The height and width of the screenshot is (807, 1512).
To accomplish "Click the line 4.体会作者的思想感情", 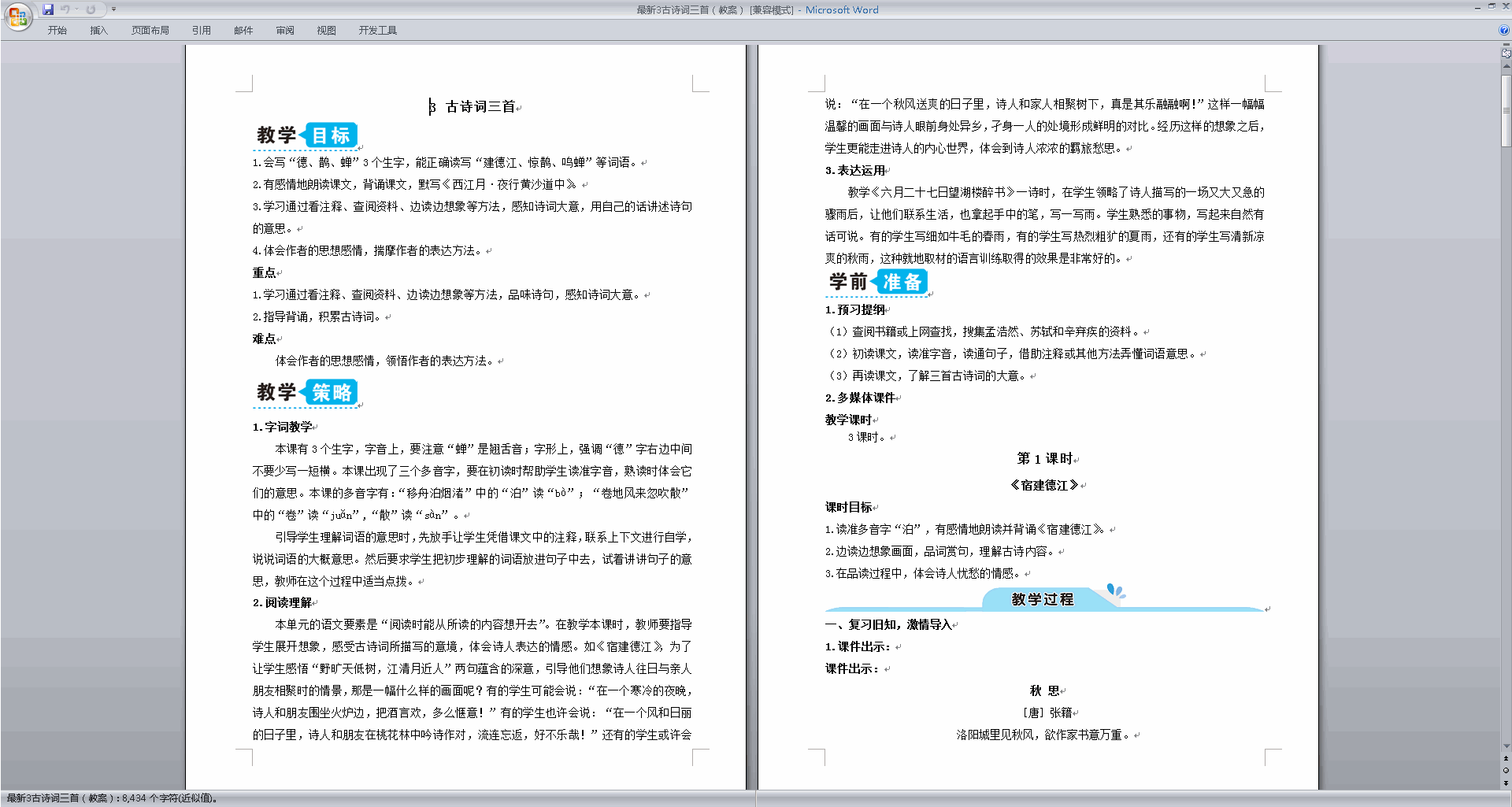I will [x=368, y=251].
